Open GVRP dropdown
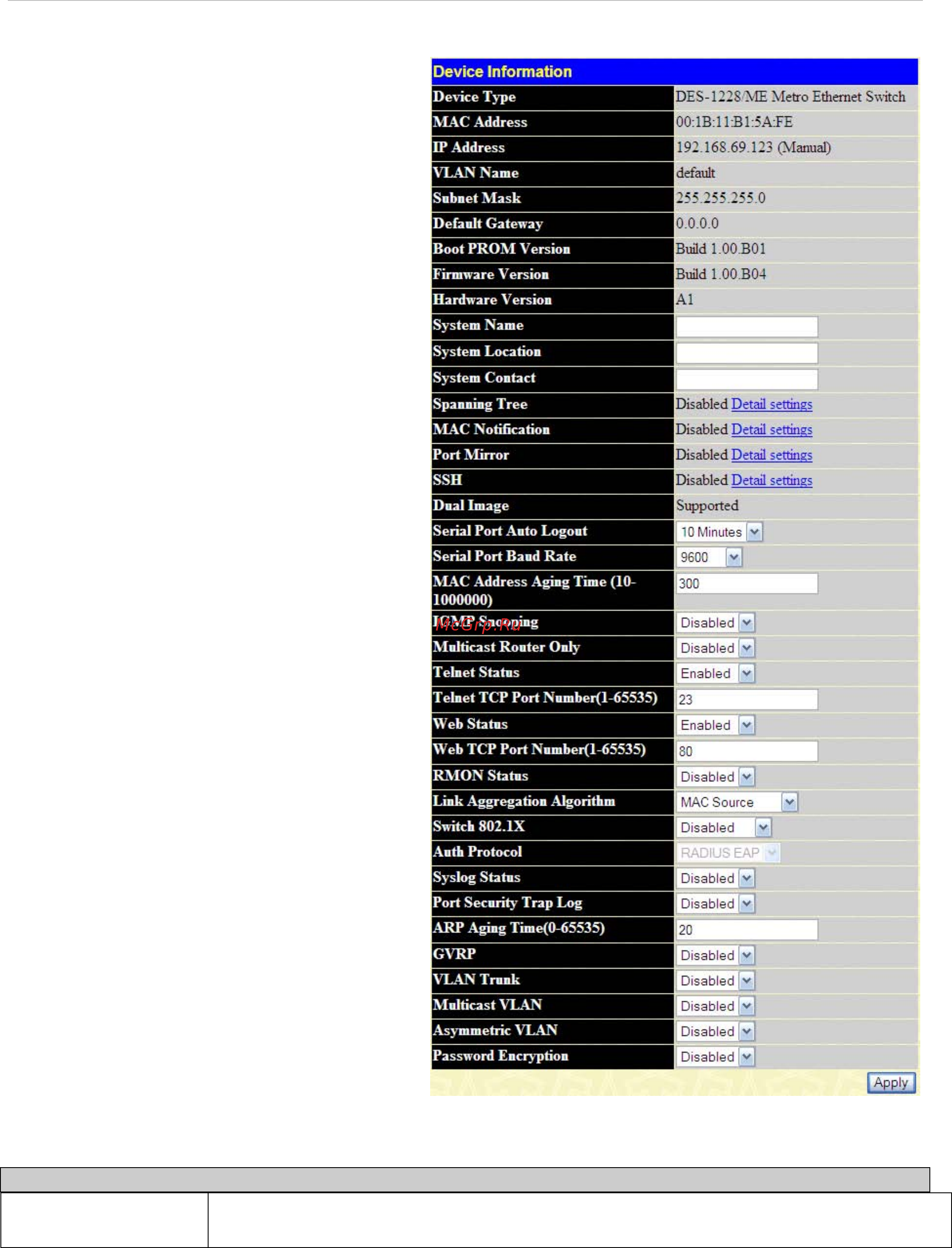Image resolution: width=952 pixels, height=1248 pixels. click(x=715, y=956)
